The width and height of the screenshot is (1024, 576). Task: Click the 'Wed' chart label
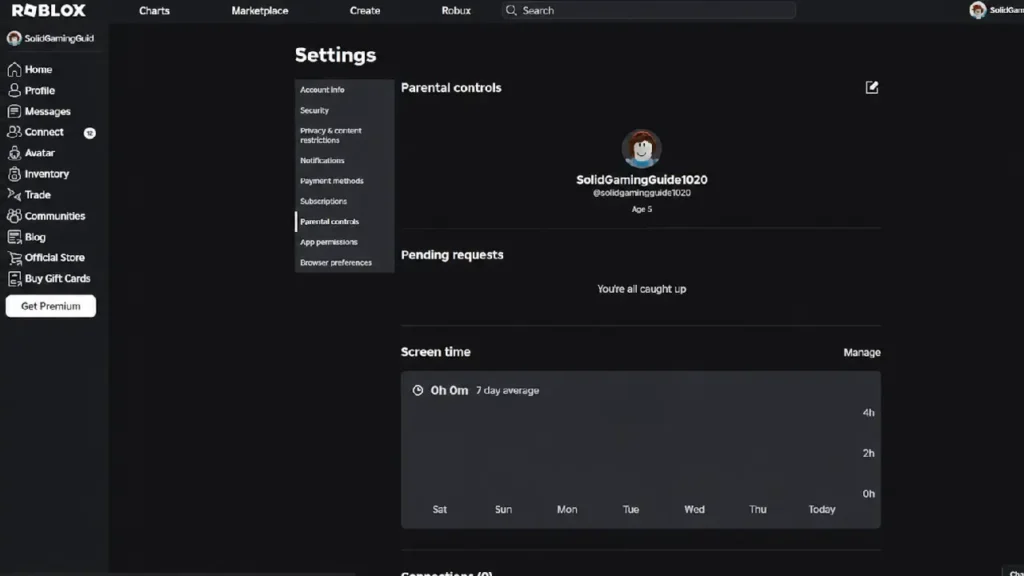pos(694,509)
